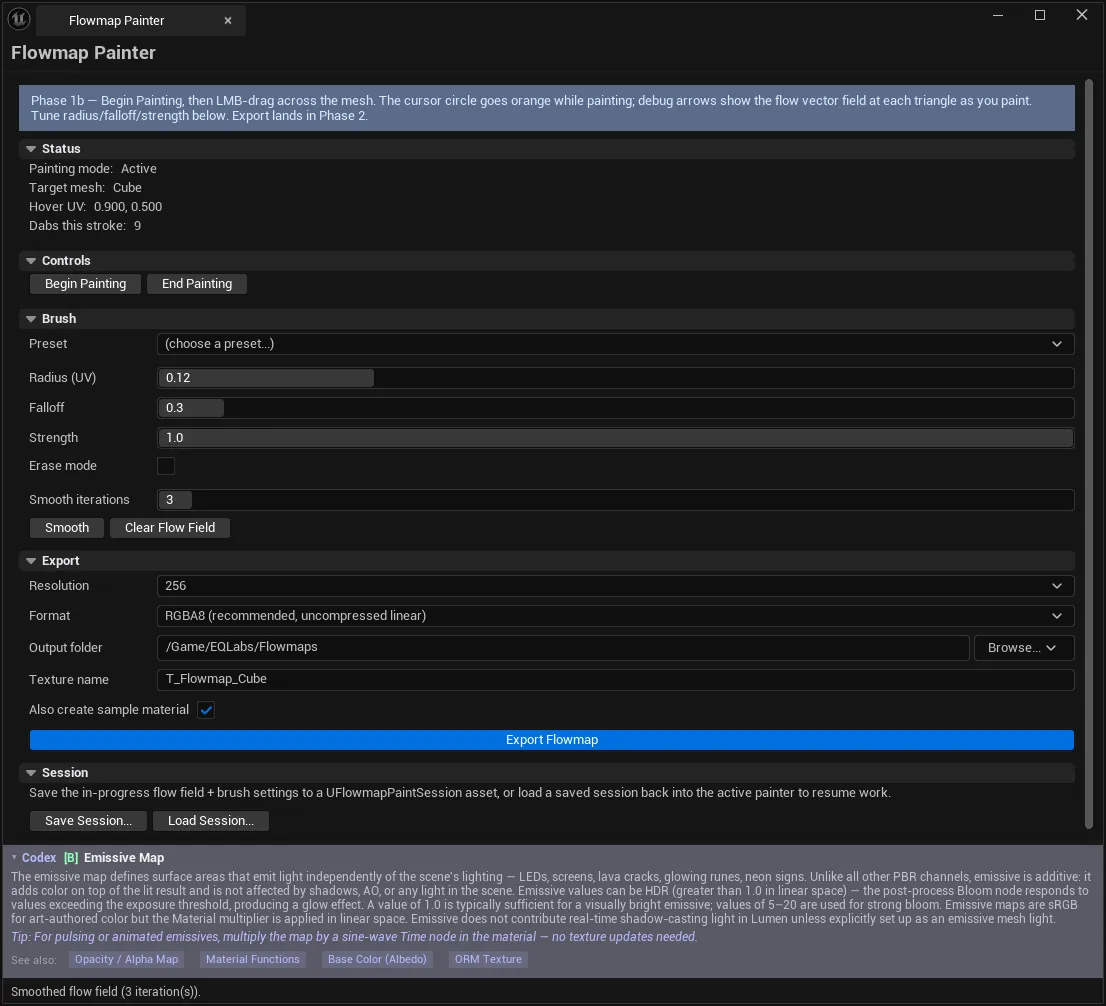The image size is (1106, 1006).
Task: Click the Begin Painting button
Action: 85,284
